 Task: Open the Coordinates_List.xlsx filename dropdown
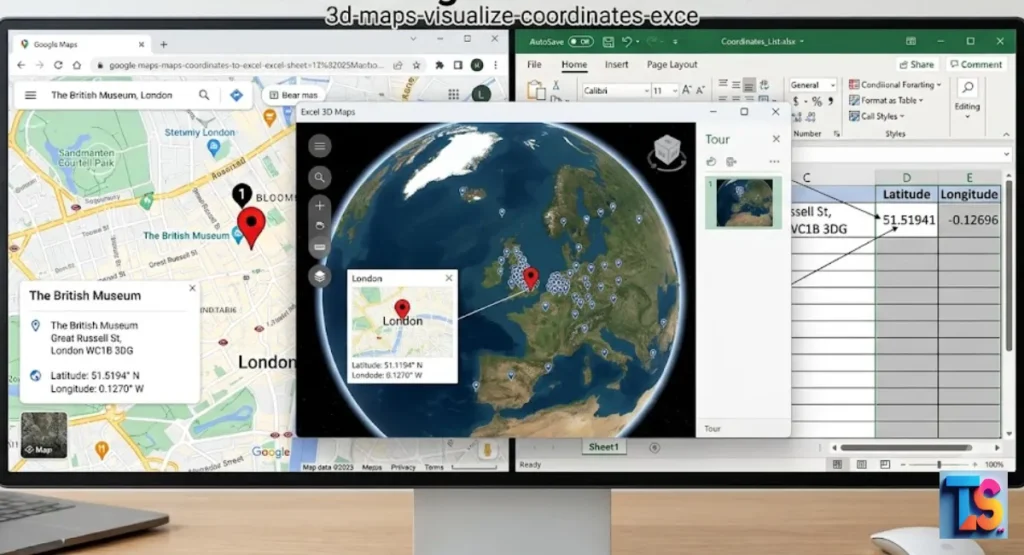[x=802, y=42]
